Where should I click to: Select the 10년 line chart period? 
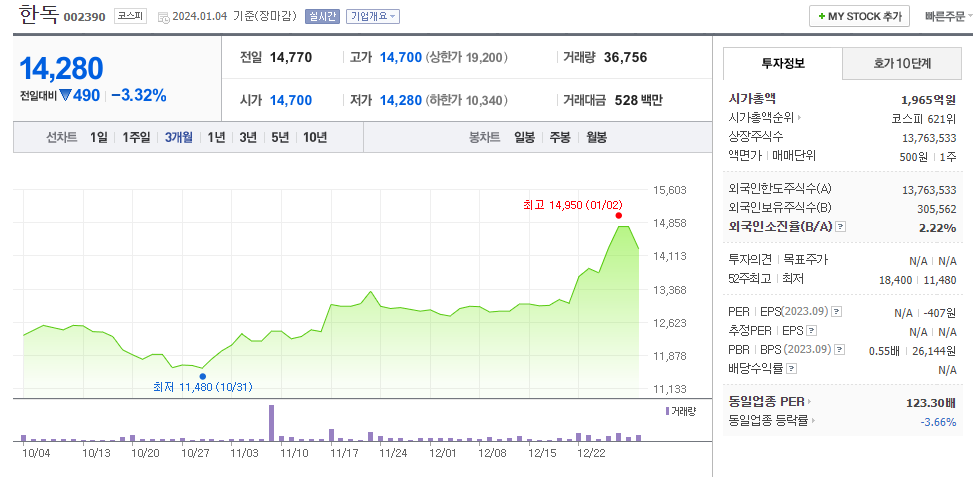pyautogui.click(x=315, y=137)
